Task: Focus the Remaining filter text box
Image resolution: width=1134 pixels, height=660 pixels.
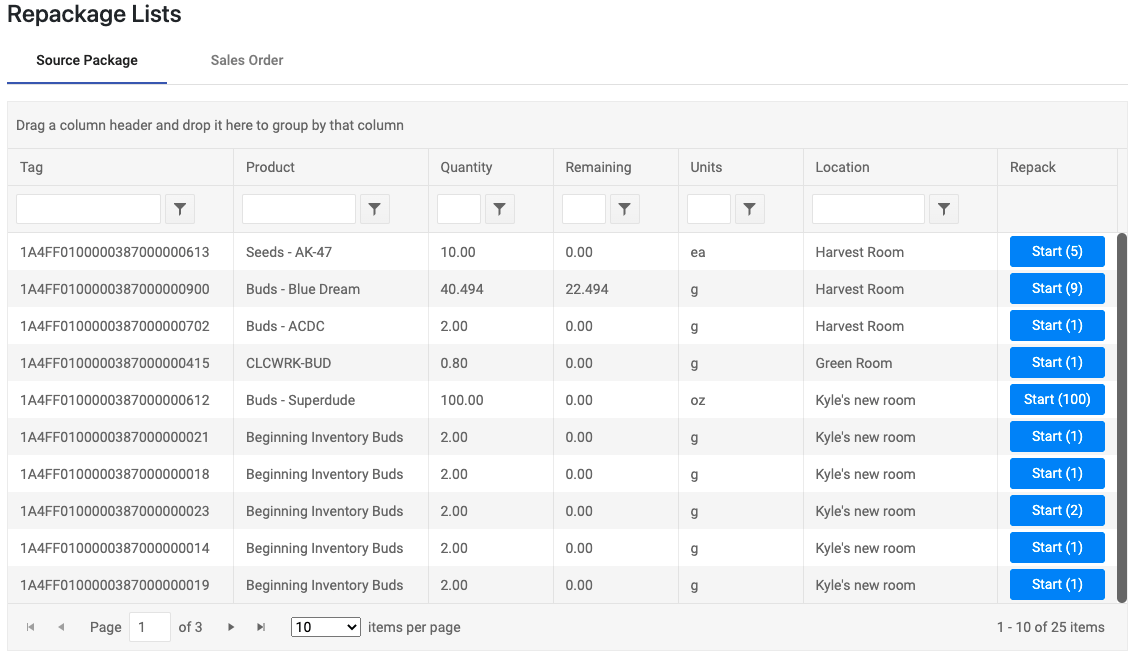Action: pos(584,209)
